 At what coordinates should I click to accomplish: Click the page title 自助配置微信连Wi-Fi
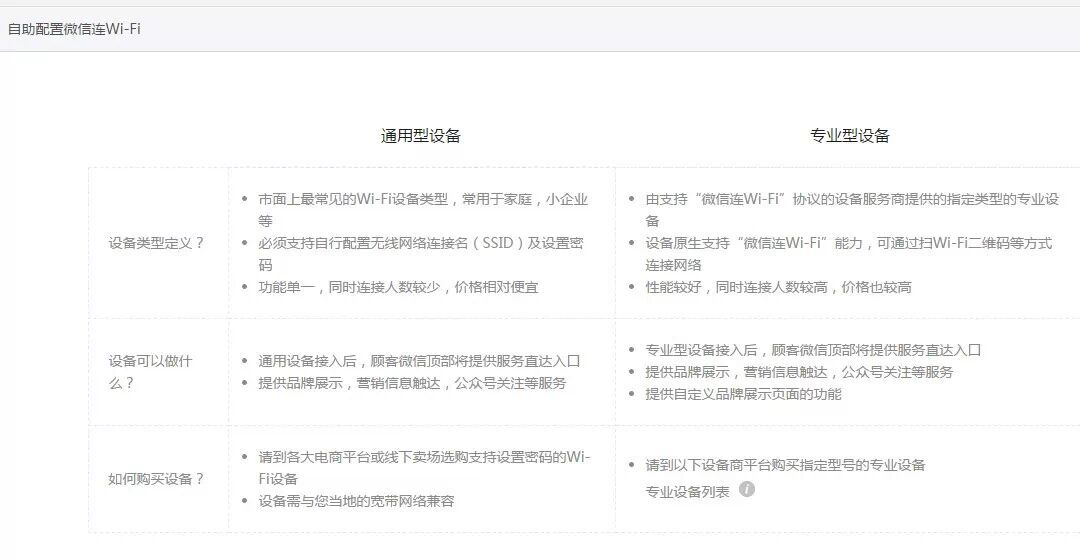point(74,29)
